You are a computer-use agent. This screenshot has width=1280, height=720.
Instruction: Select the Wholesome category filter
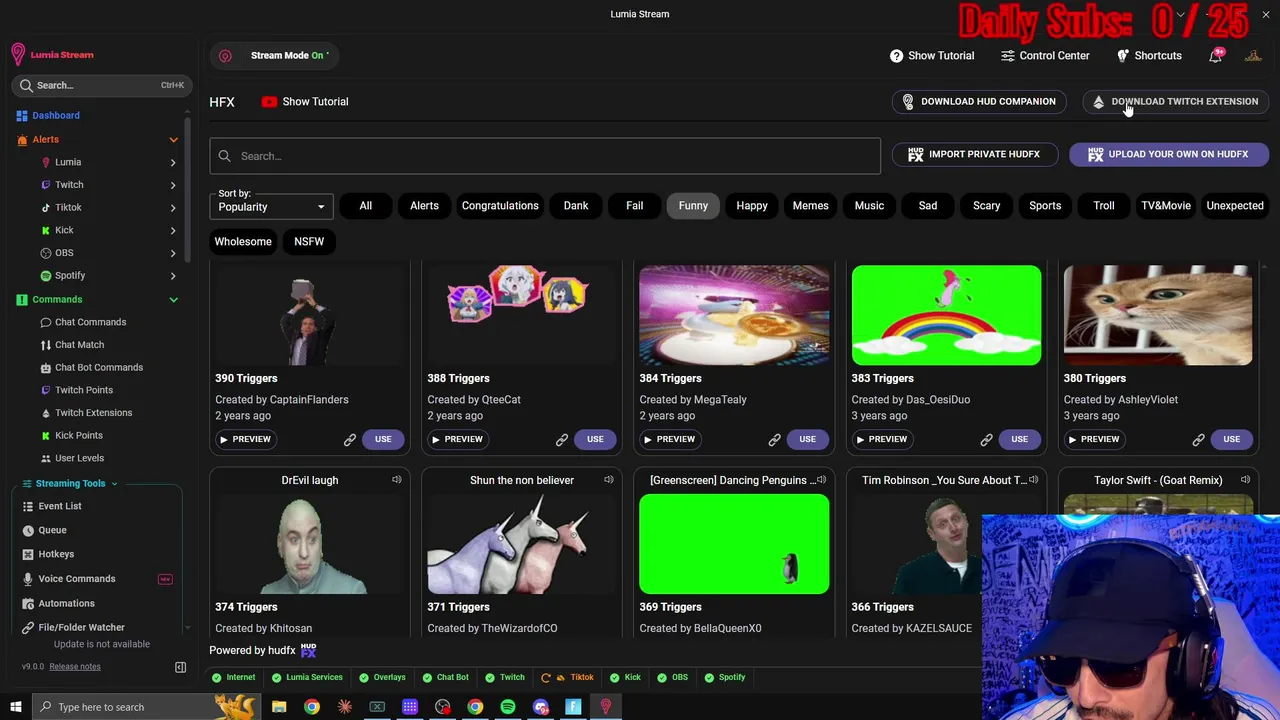tap(243, 242)
